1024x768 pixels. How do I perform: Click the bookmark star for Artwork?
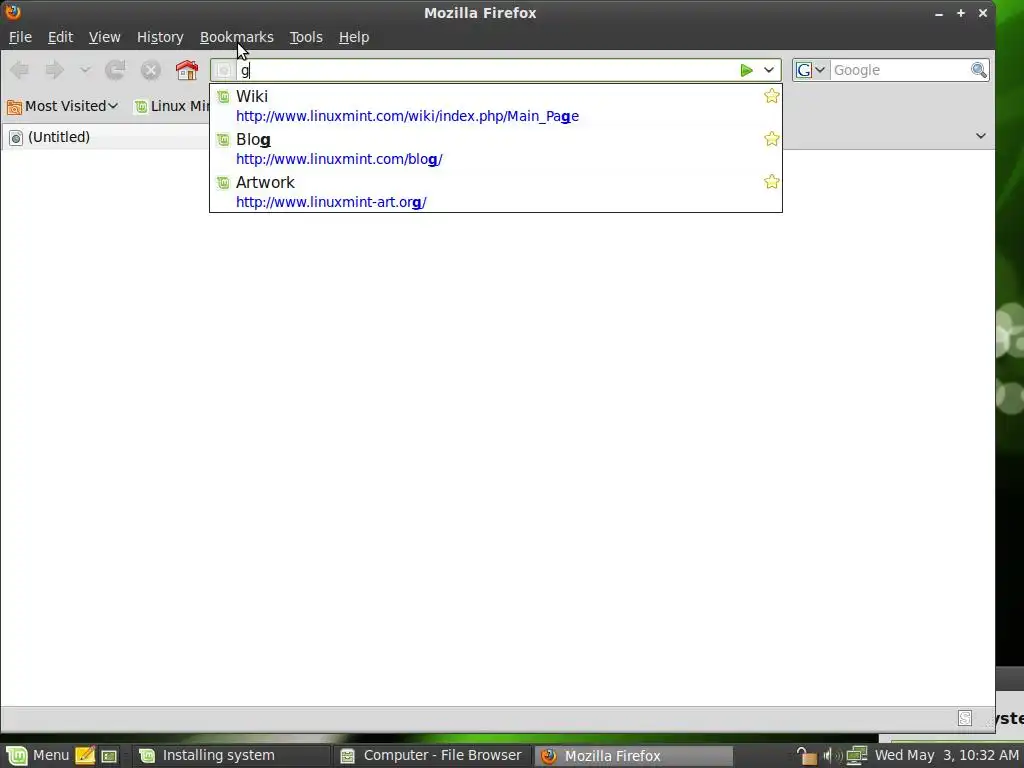(x=772, y=182)
